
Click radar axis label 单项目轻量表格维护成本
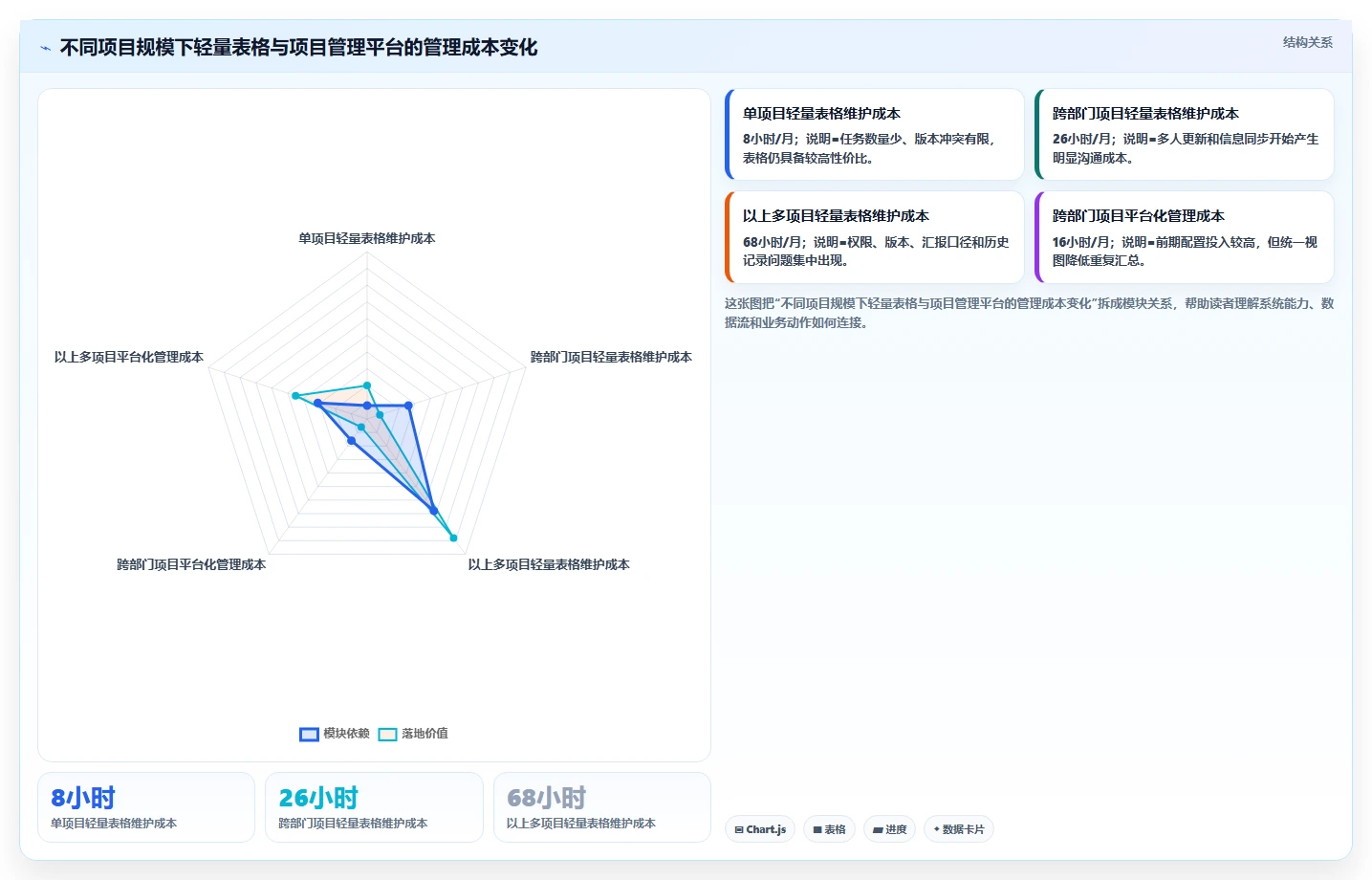point(367,238)
